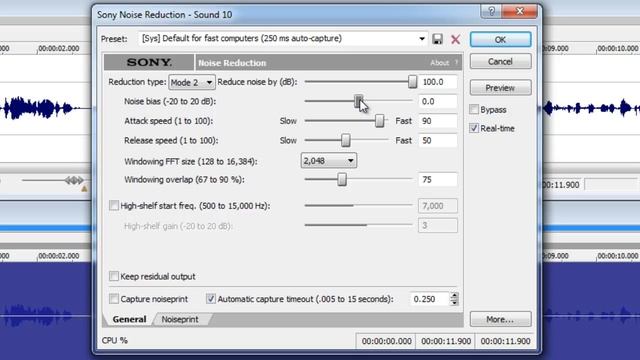Click the selection start time 00:00:00.000
The image size is (640, 360).
tap(386, 341)
